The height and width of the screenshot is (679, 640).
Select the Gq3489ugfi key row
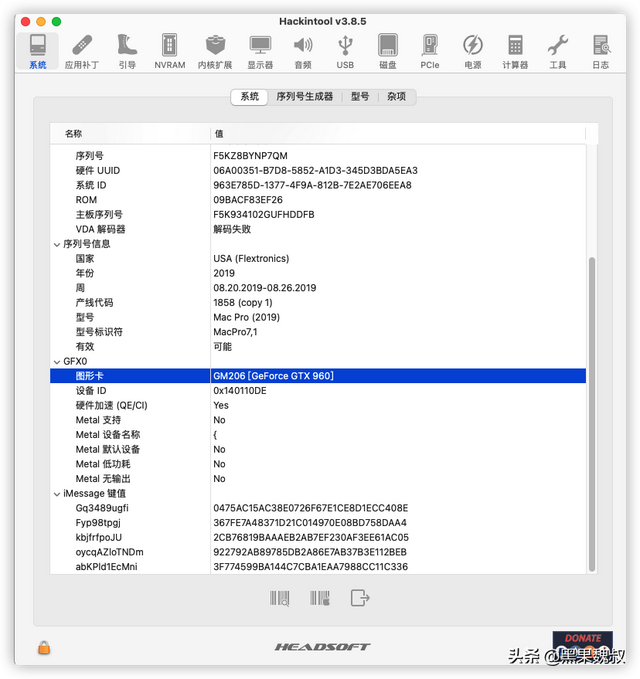coord(318,508)
